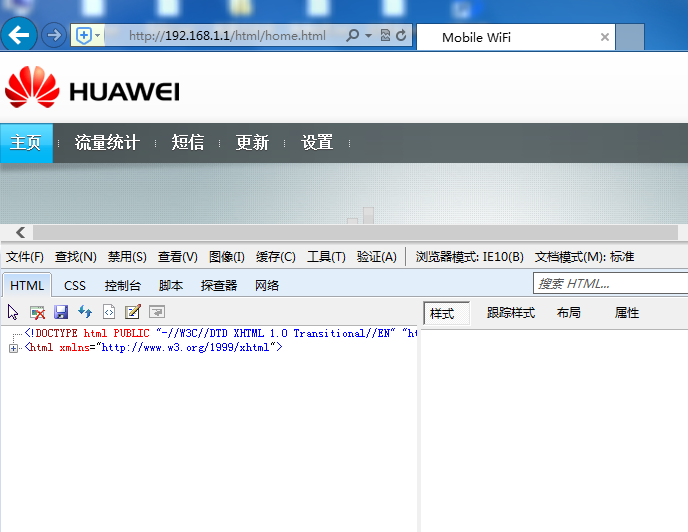This screenshot has width=688, height=532.
Task: Click the refresh page icon in address bar
Action: click(x=402, y=36)
